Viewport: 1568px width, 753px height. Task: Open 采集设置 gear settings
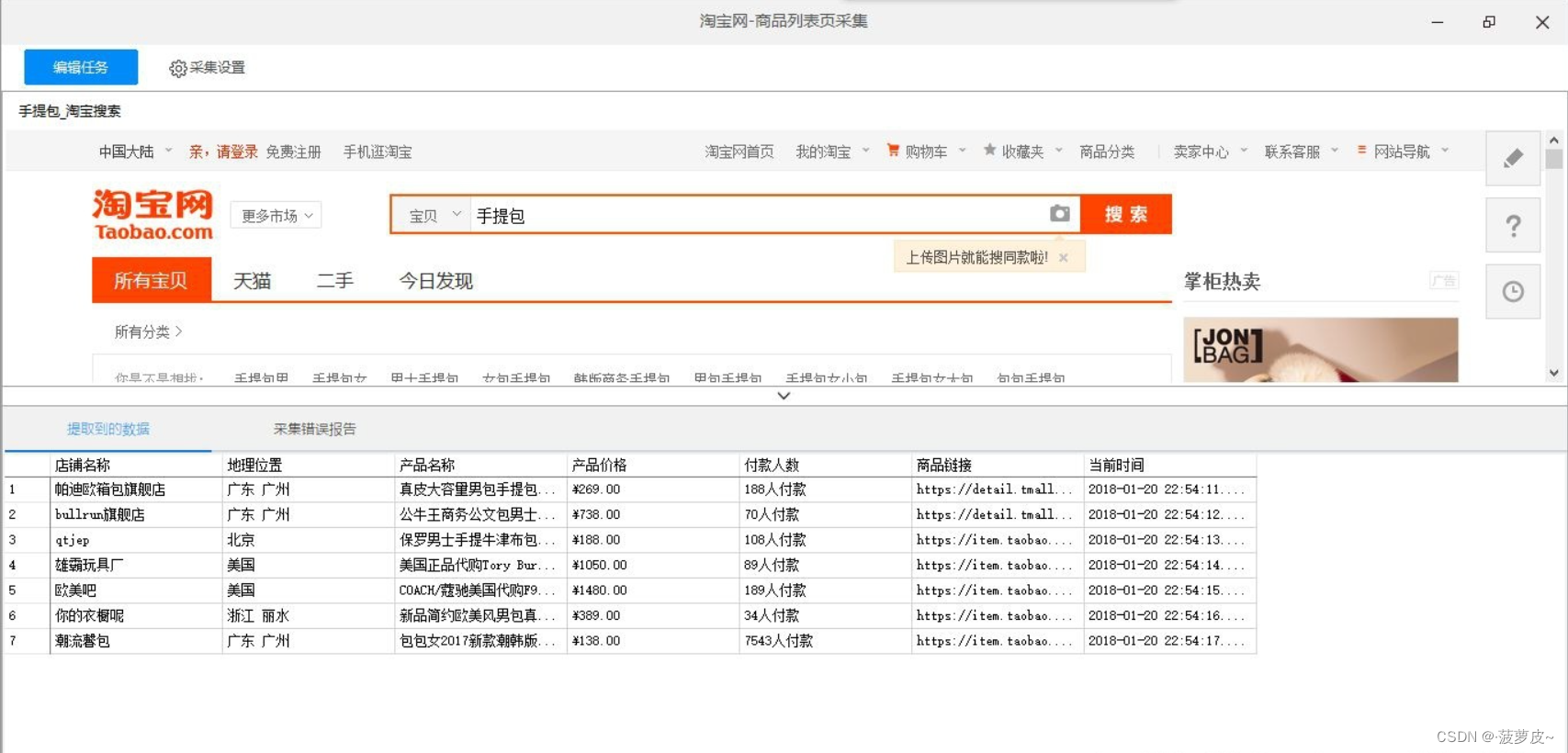click(208, 68)
